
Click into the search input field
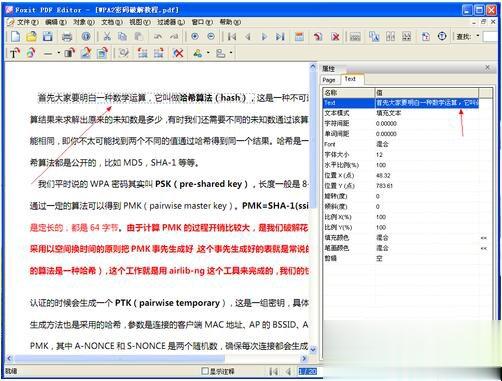tap(491, 36)
